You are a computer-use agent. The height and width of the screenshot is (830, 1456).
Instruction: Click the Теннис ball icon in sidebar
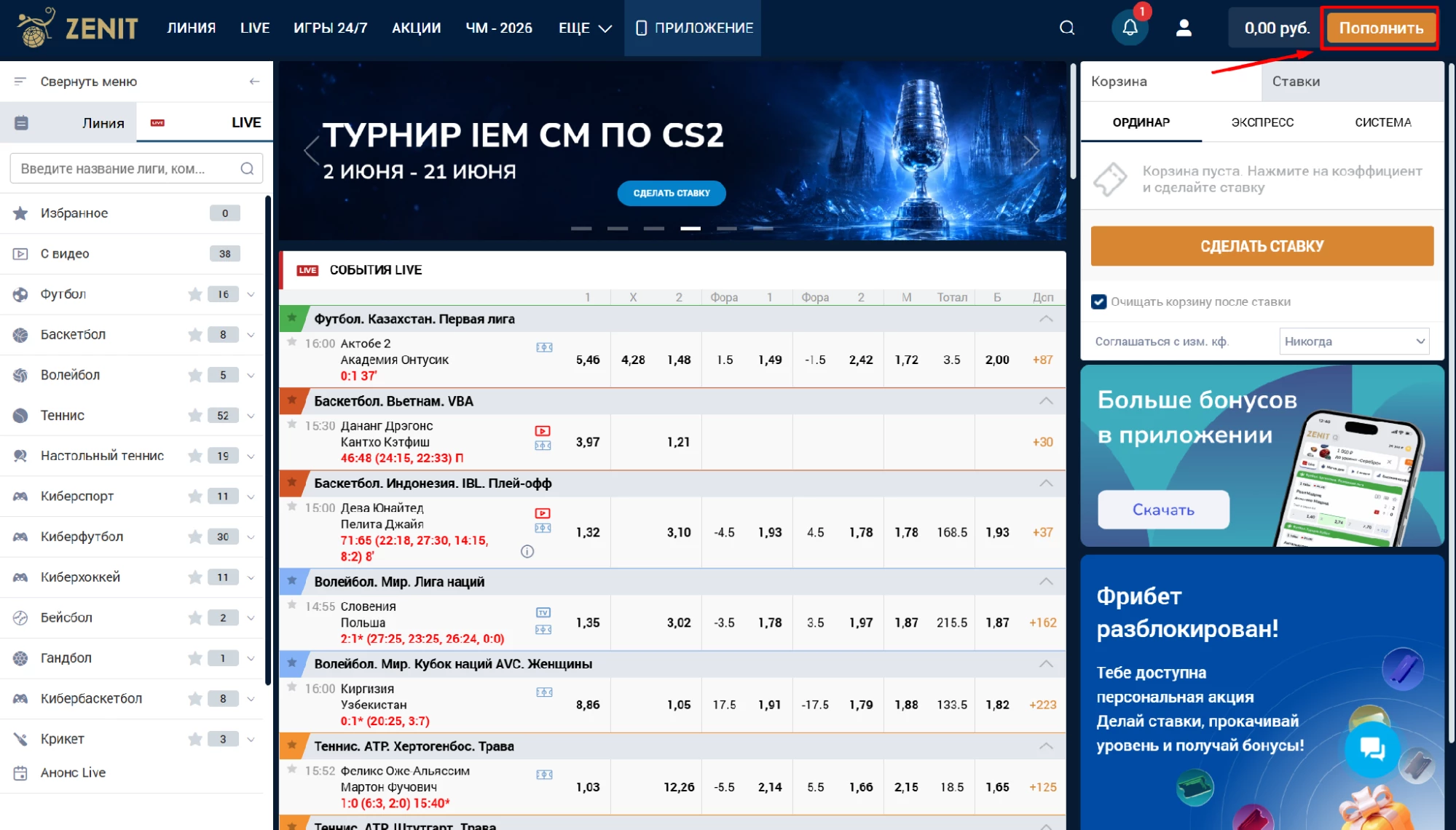20,416
